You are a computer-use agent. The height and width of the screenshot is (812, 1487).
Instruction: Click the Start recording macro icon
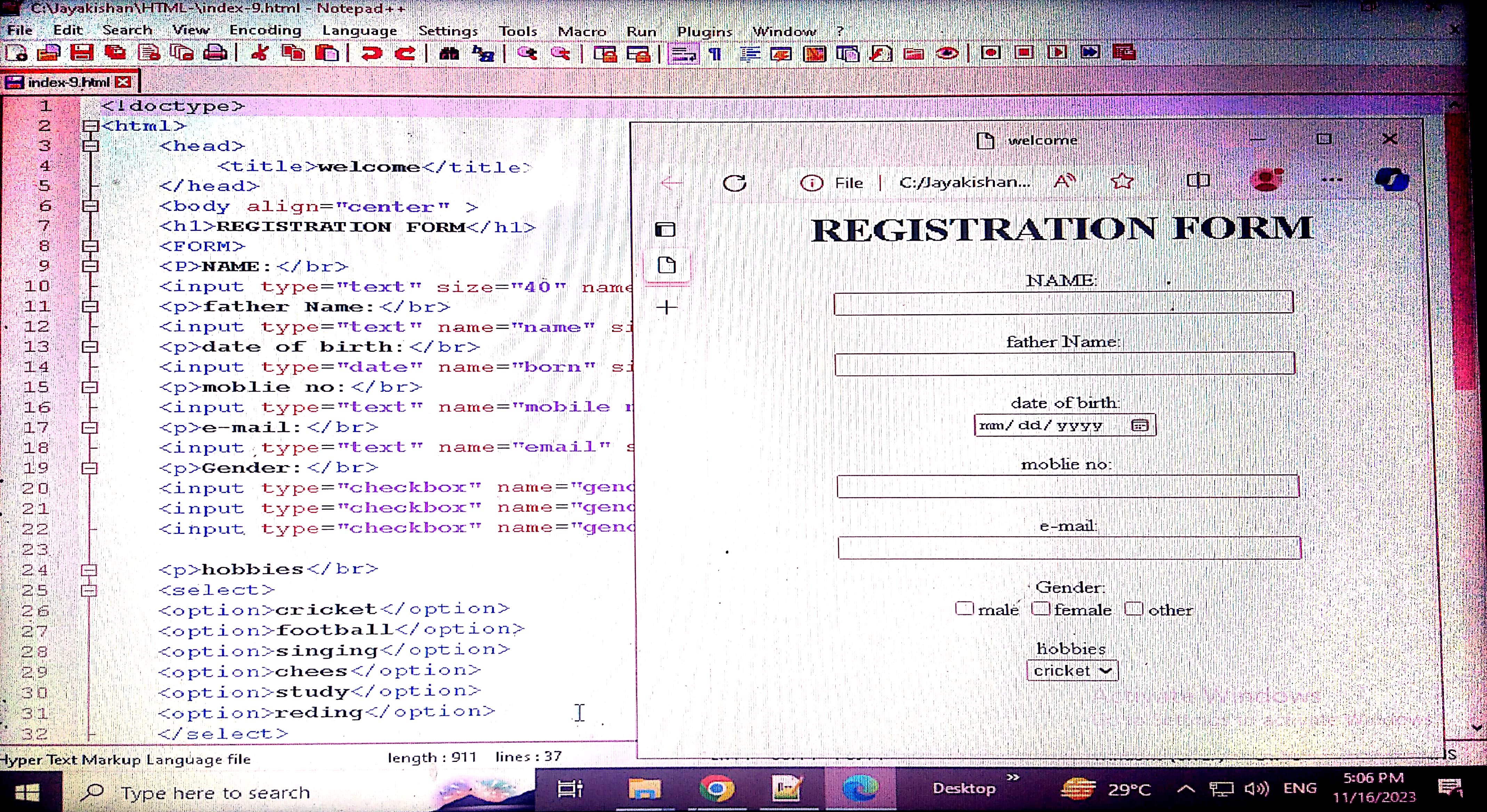(x=990, y=52)
